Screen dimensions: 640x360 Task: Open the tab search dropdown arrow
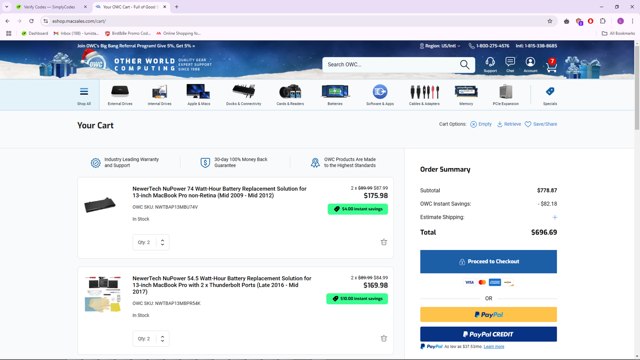(7, 7)
